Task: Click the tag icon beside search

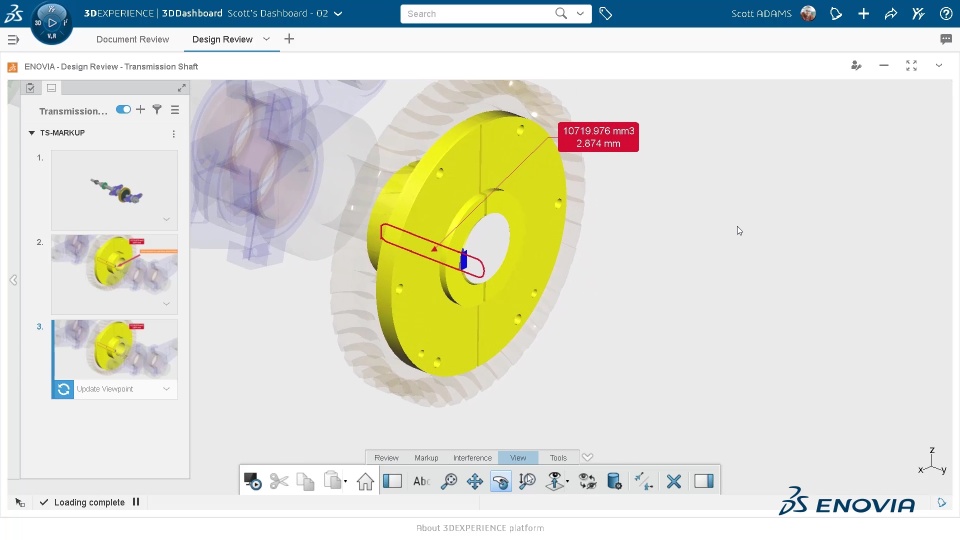Action: [x=606, y=13]
